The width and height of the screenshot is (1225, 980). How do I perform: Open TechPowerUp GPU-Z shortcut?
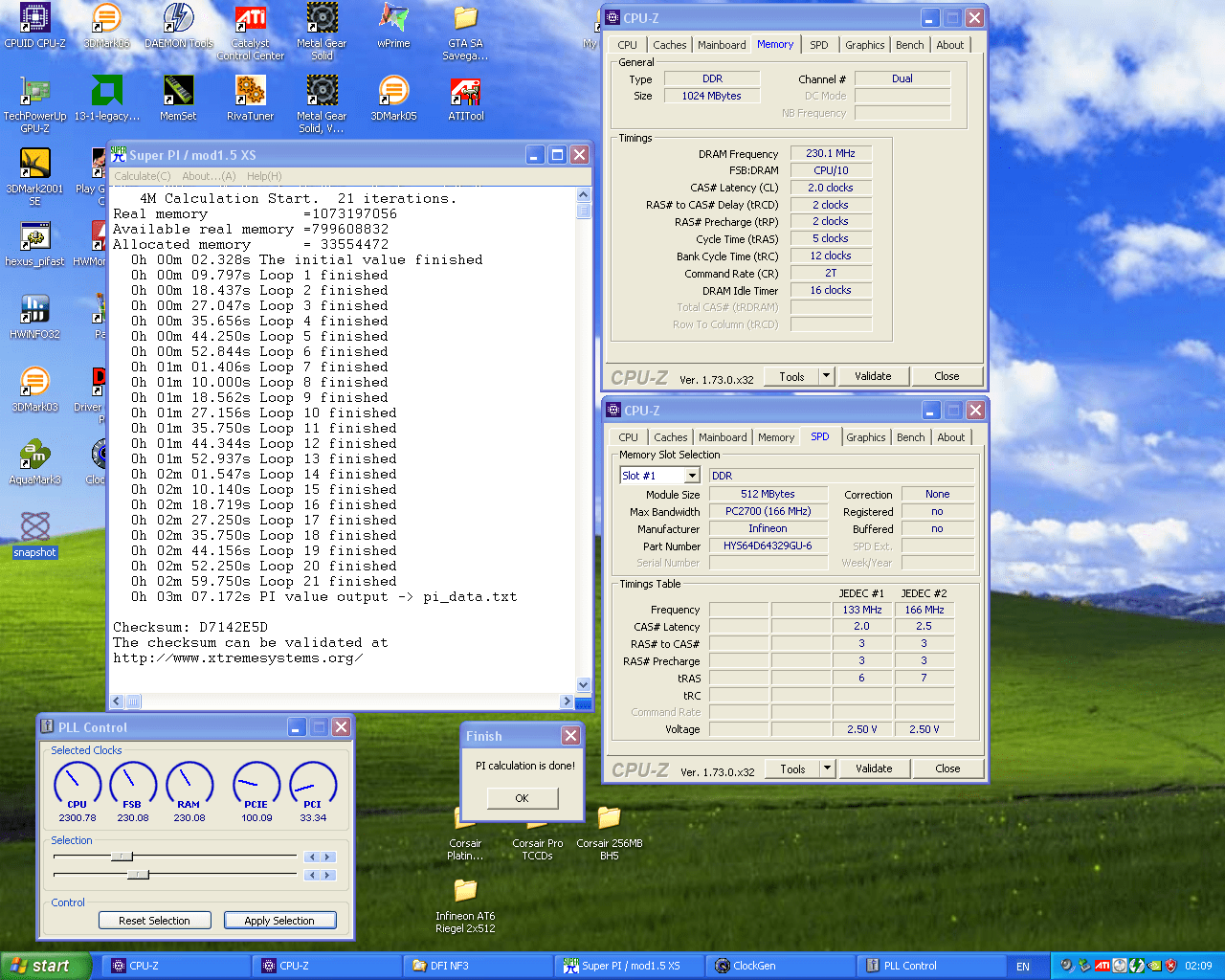35,105
